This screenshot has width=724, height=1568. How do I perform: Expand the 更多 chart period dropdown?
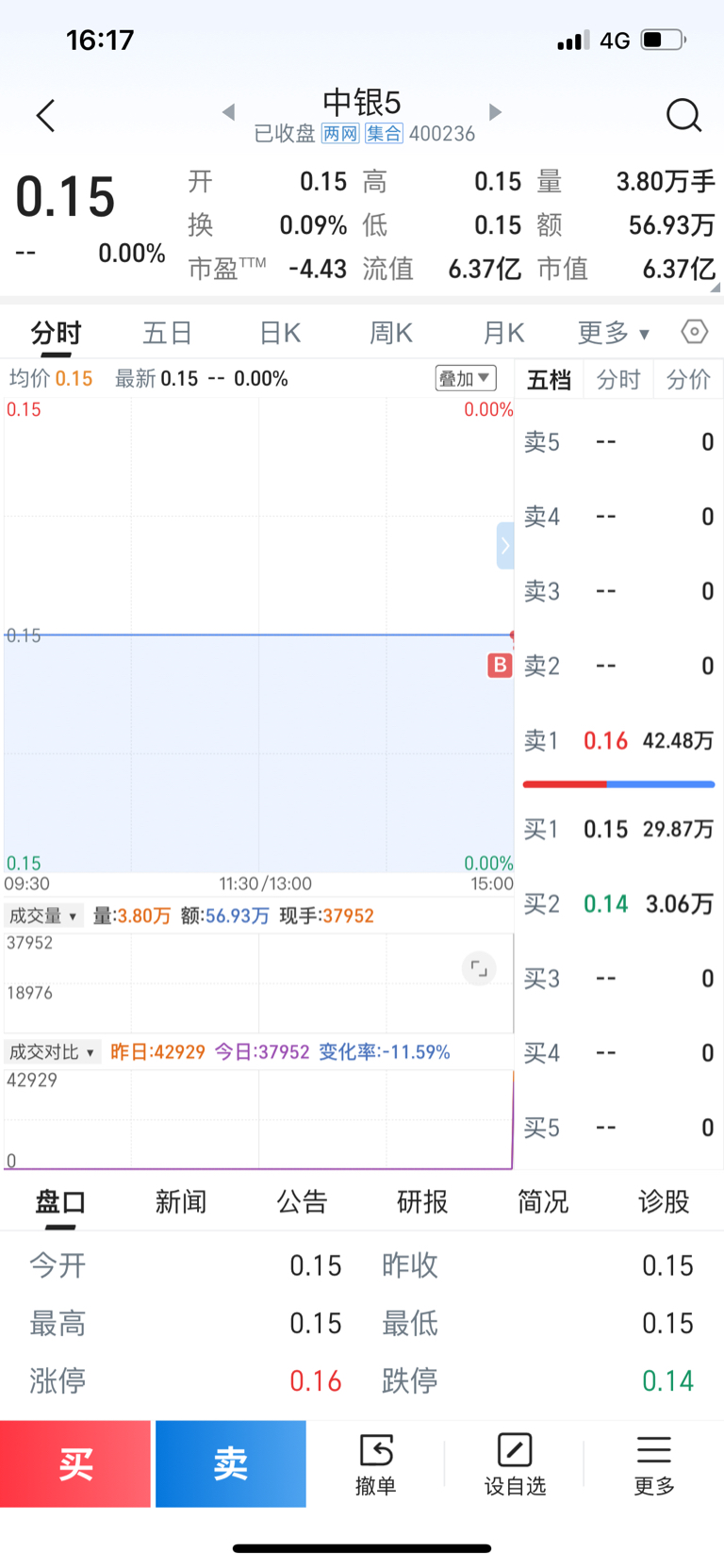613,333
